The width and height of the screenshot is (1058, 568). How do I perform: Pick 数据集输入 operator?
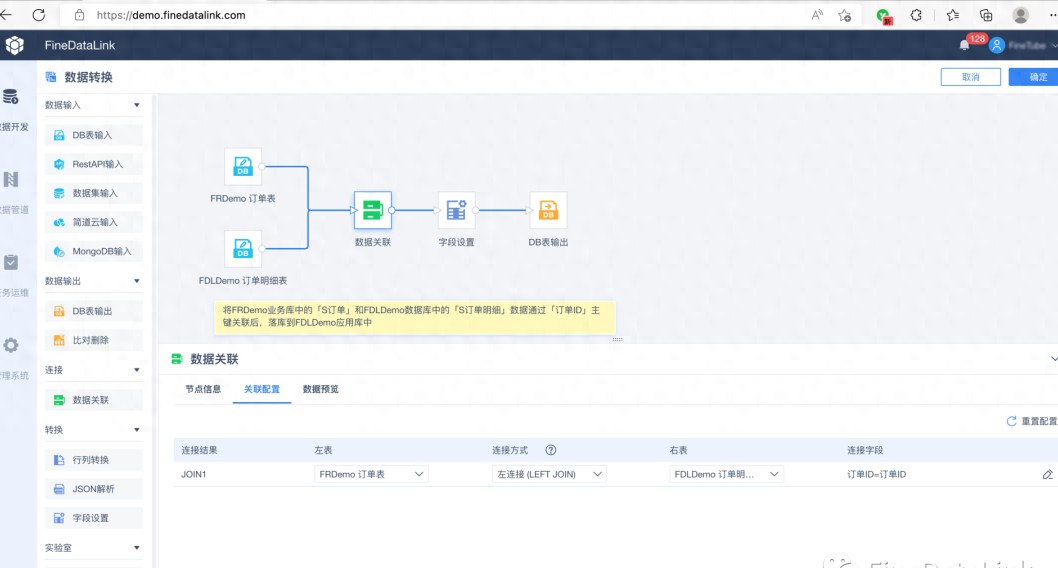94,193
